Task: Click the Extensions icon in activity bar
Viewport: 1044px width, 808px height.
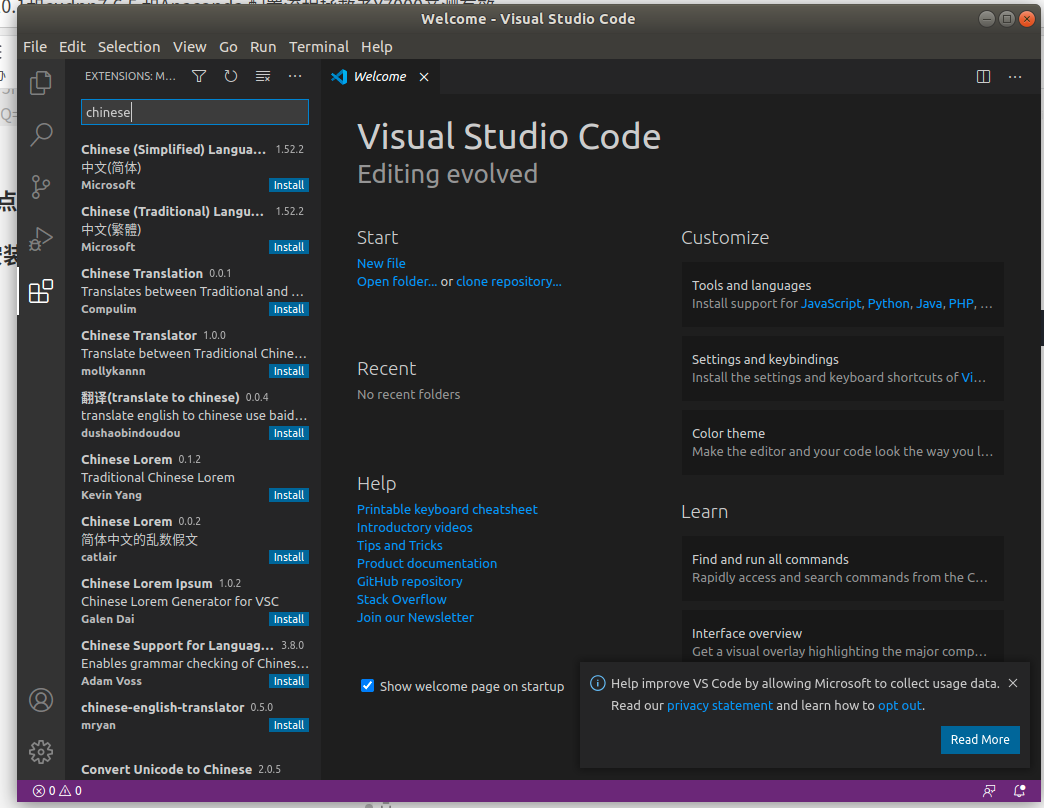Action: click(x=41, y=291)
